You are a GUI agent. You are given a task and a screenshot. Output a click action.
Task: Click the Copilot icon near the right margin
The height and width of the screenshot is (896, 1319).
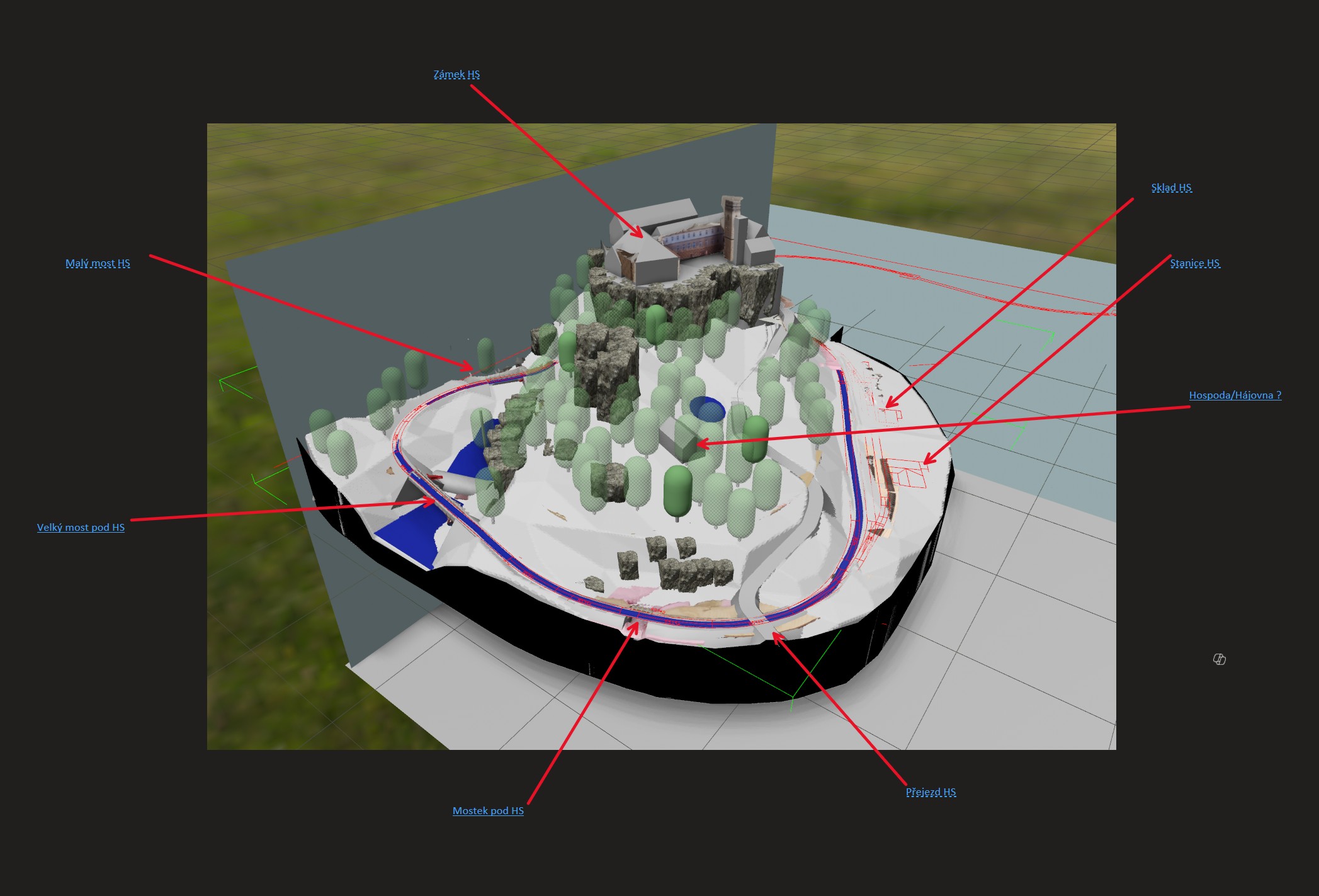point(1219,659)
